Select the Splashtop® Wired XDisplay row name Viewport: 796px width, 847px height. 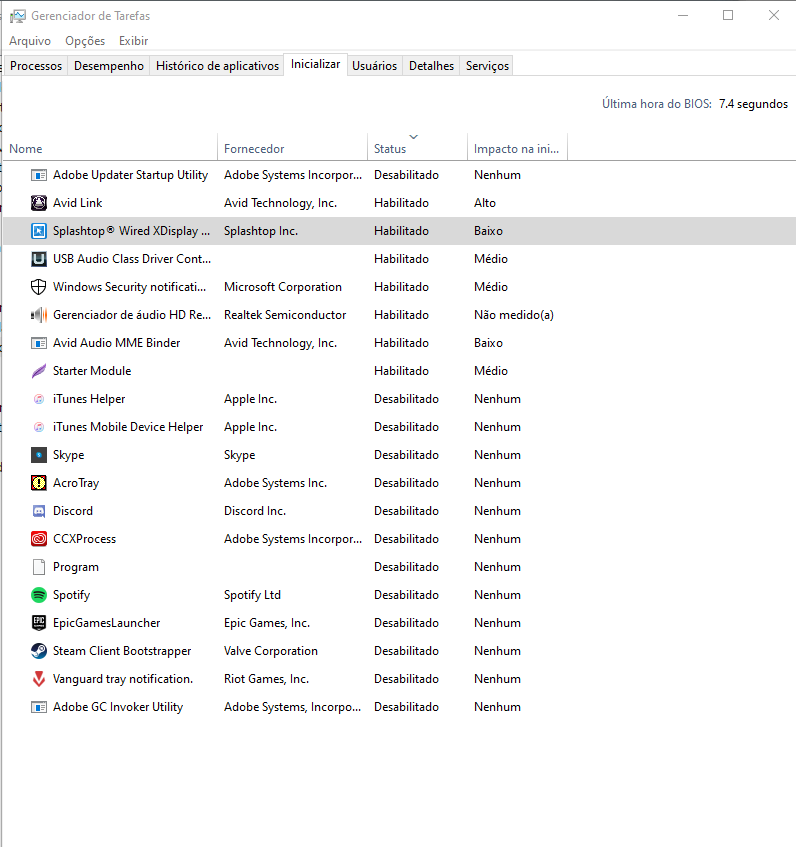(131, 231)
